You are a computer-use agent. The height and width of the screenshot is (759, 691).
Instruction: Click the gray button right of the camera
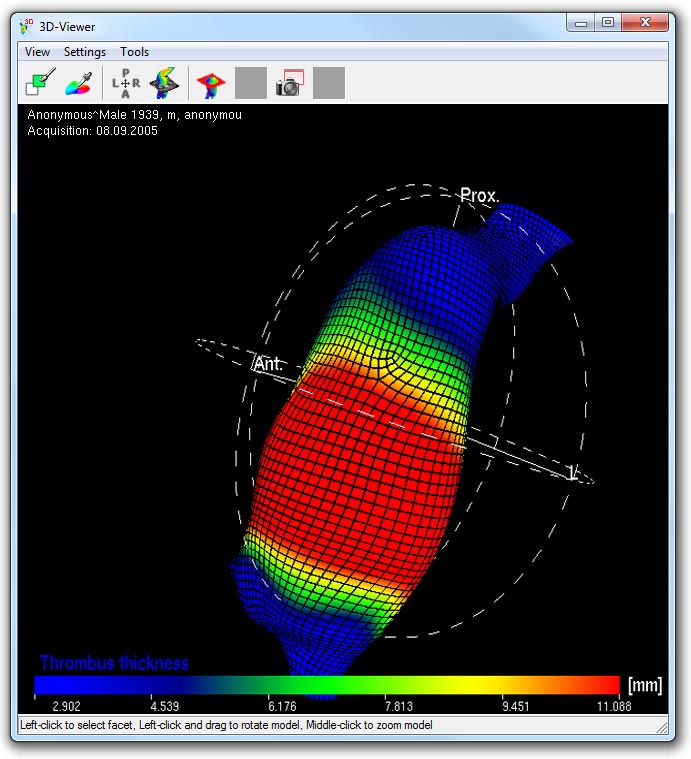(328, 84)
